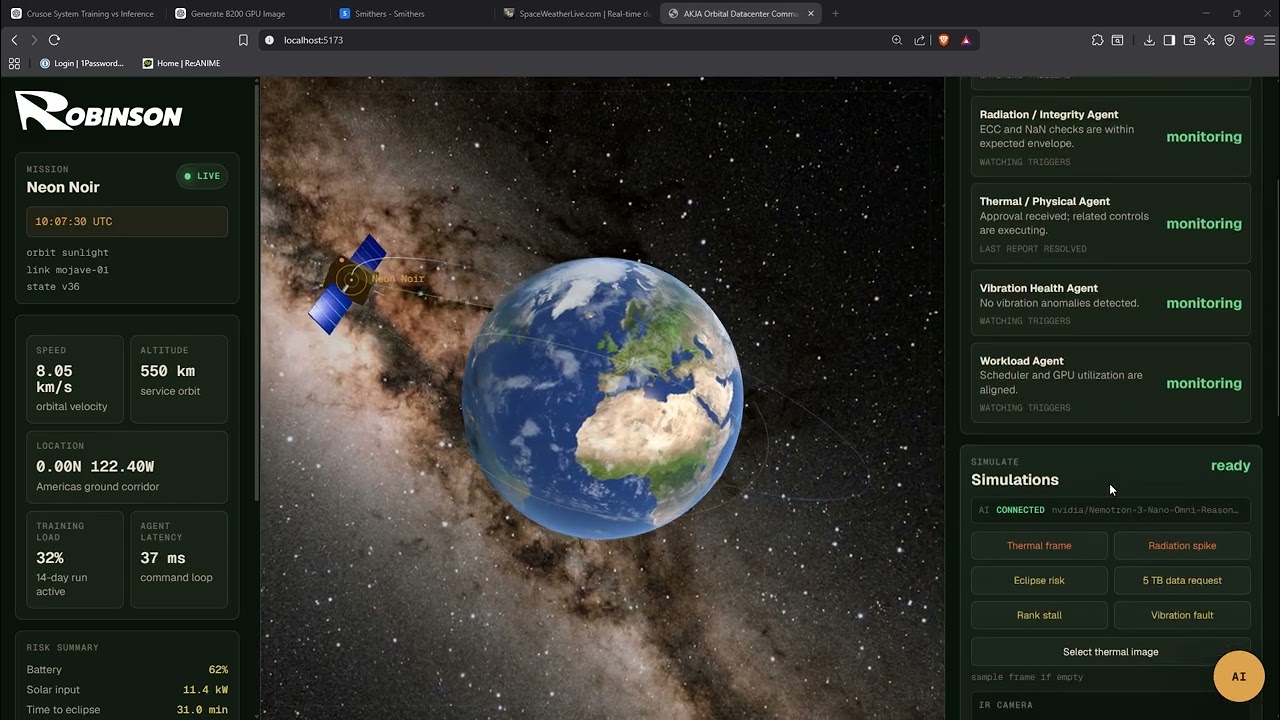Click Select thermal image button
This screenshot has width=1280, height=720.
[x=1111, y=652]
